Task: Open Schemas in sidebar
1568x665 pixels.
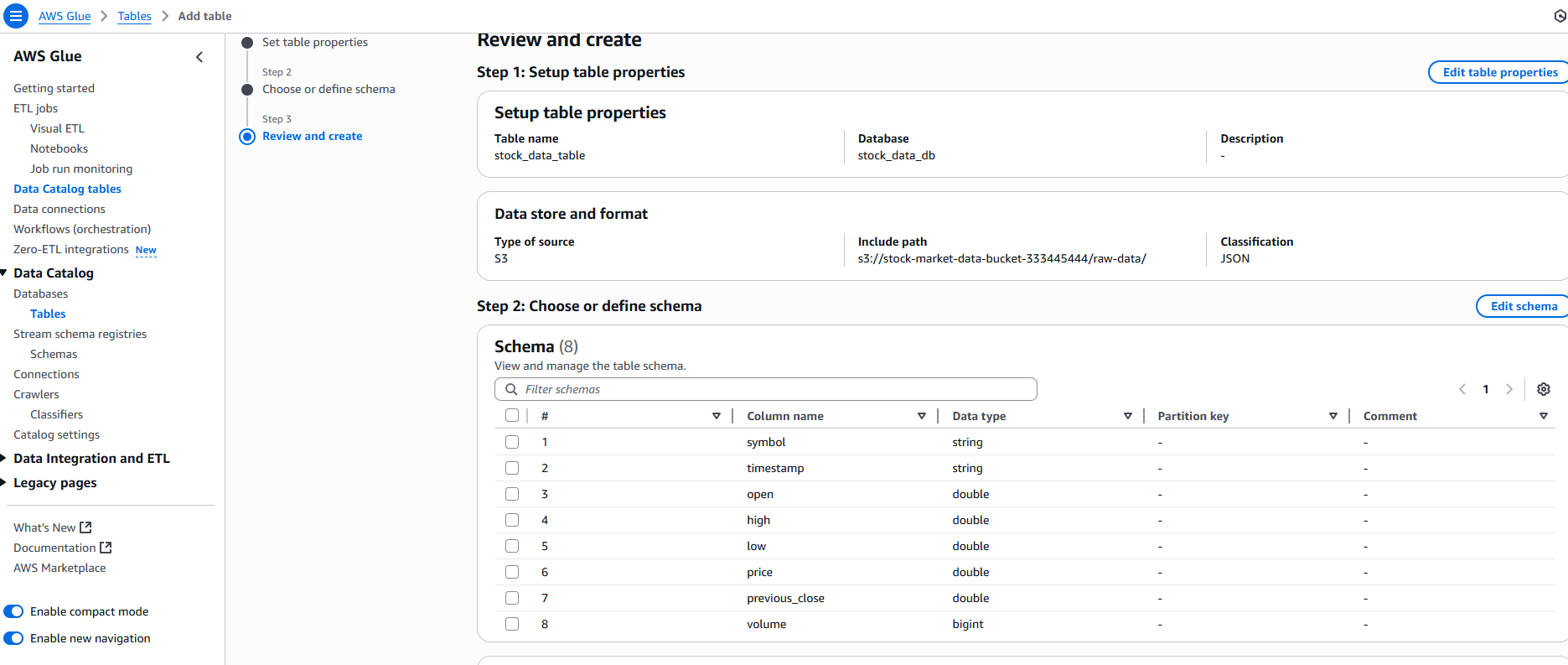Action: (x=54, y=354)
